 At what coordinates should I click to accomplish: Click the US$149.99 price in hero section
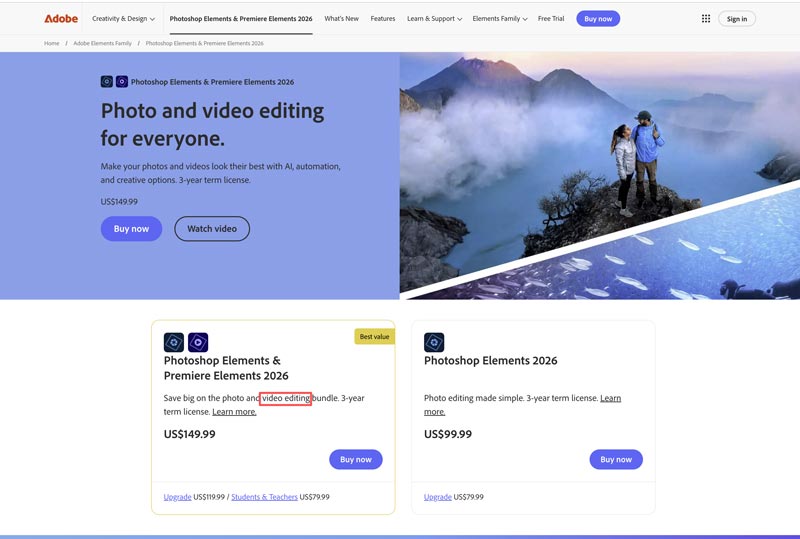point(119,202)
